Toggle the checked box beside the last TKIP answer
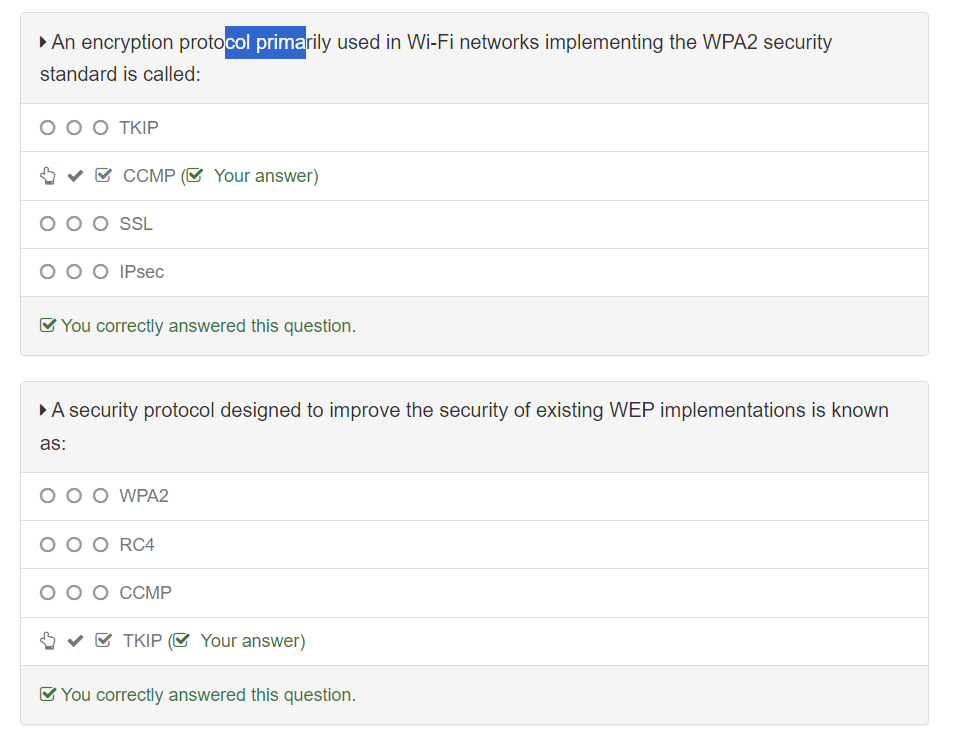 tap(103, 641)
